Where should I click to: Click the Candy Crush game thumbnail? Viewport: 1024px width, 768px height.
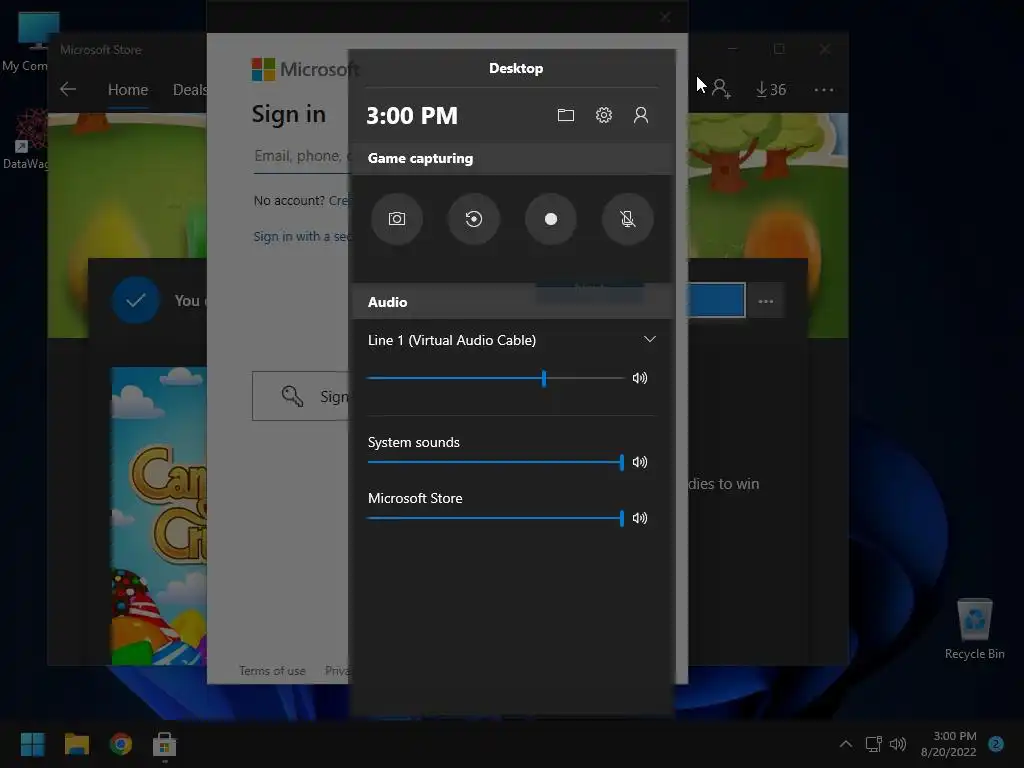coord(159,516)
